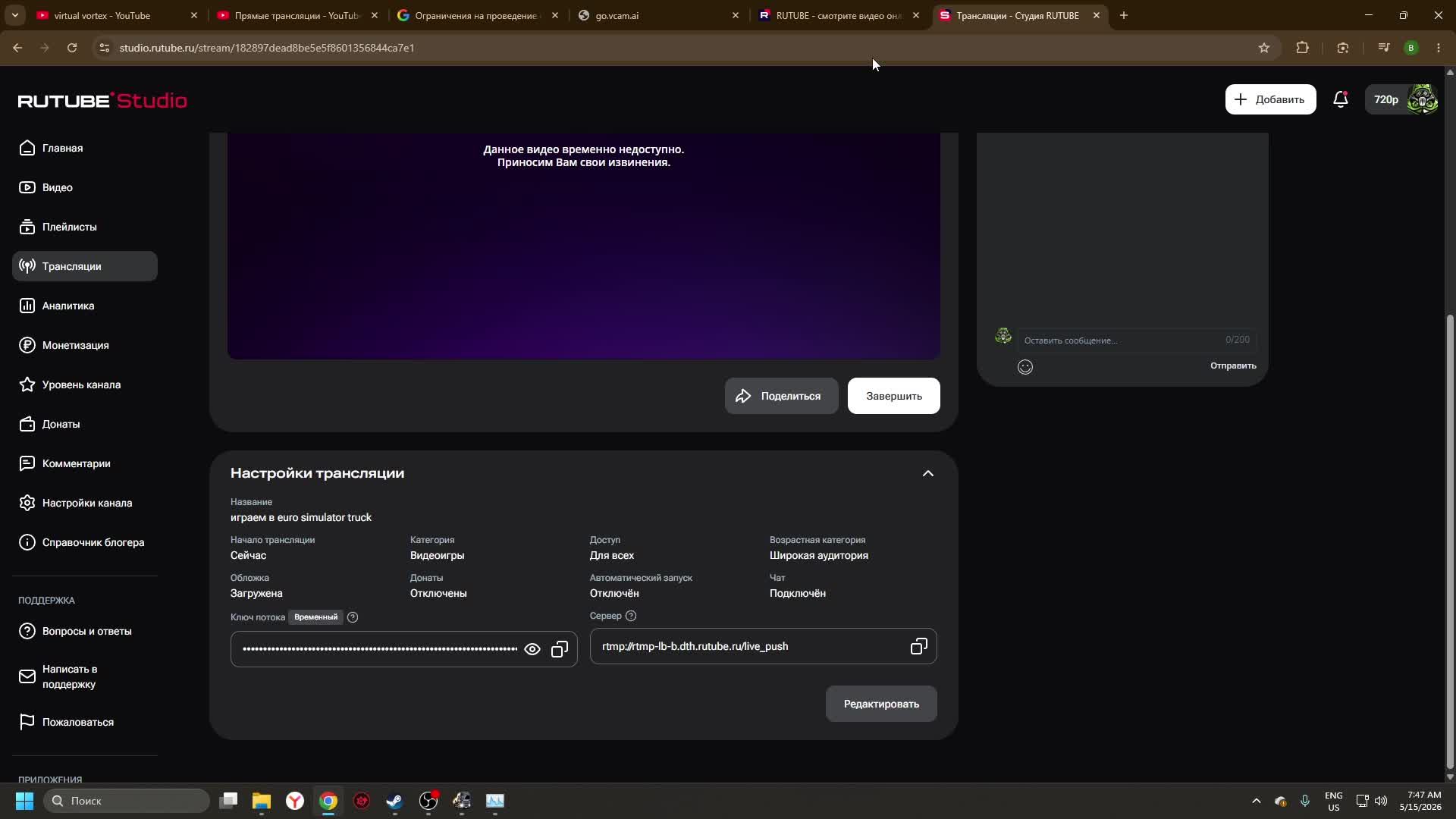
Task: Click the Поделиться share button
Action: pyautogui.click(x=781, y=396)
